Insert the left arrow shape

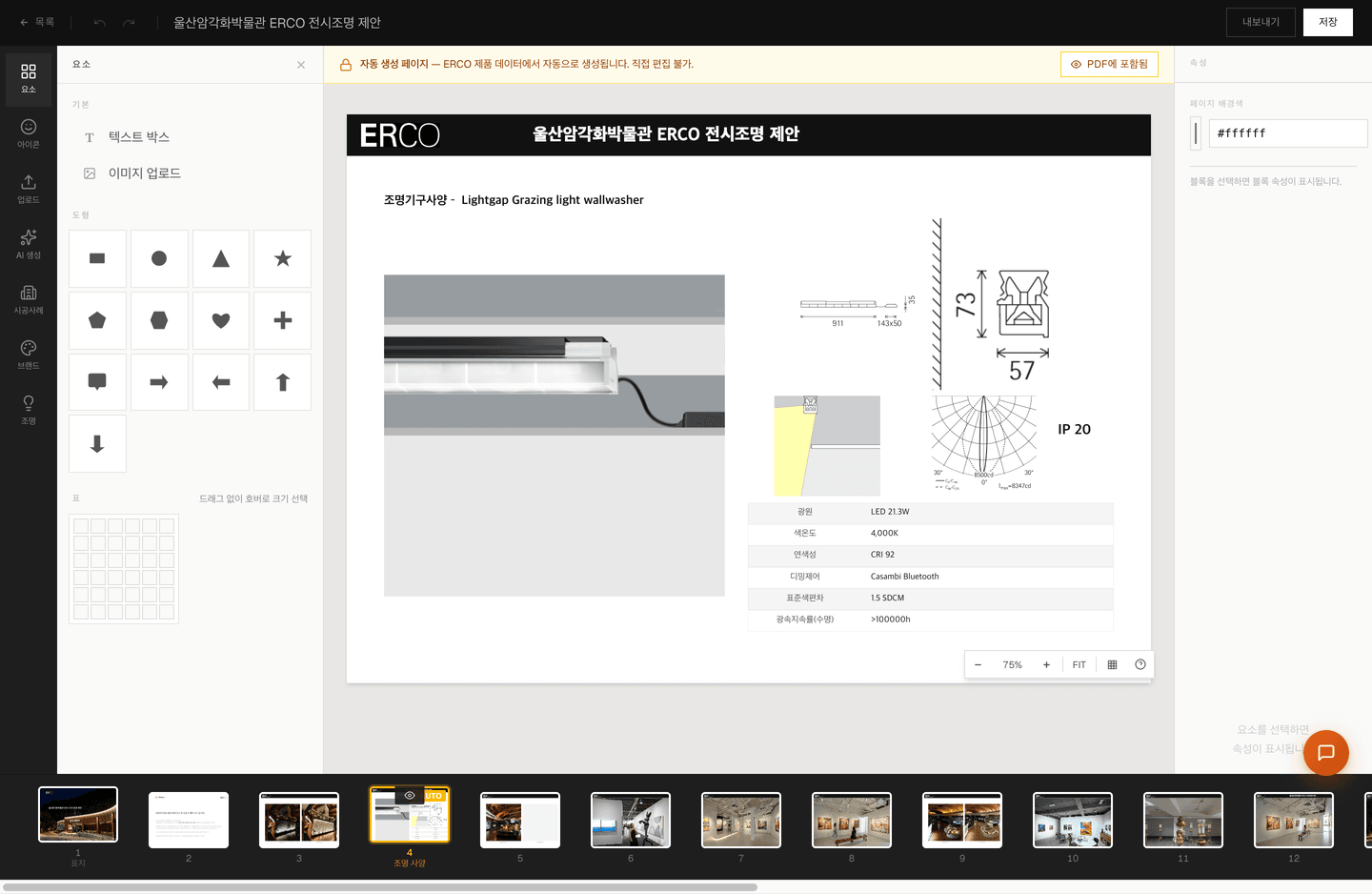[221, 382]
